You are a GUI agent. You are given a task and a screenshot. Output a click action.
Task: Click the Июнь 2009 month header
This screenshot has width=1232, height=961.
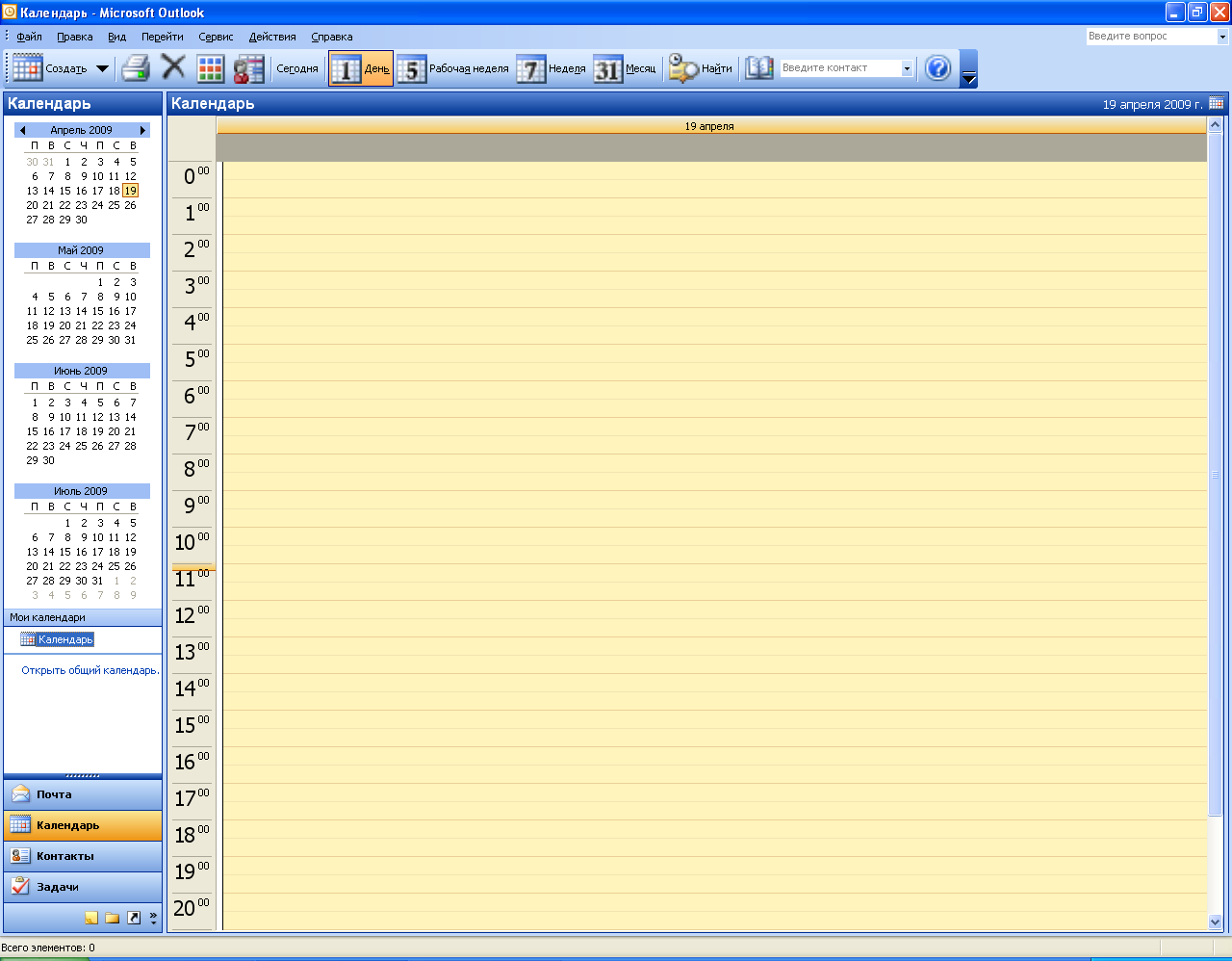(82, 371)
